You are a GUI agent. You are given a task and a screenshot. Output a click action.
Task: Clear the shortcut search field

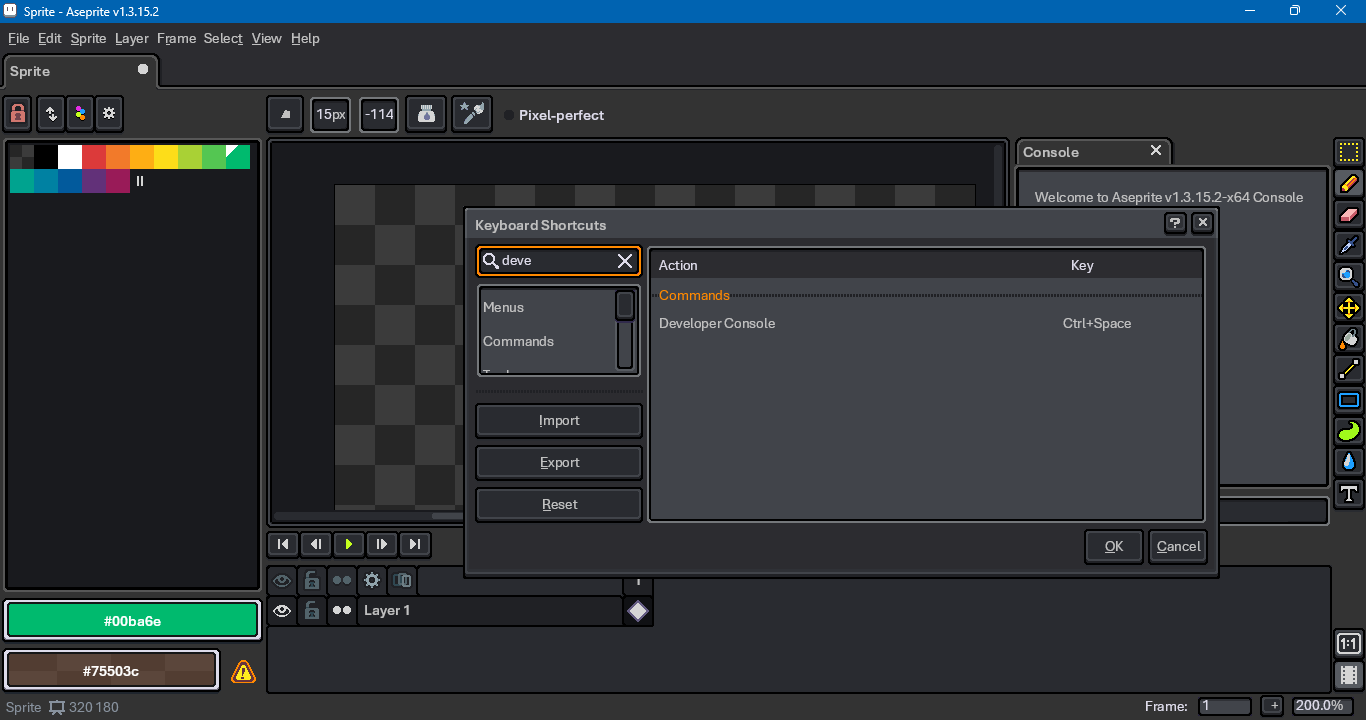pyautogui.click(x=625, y=261)
